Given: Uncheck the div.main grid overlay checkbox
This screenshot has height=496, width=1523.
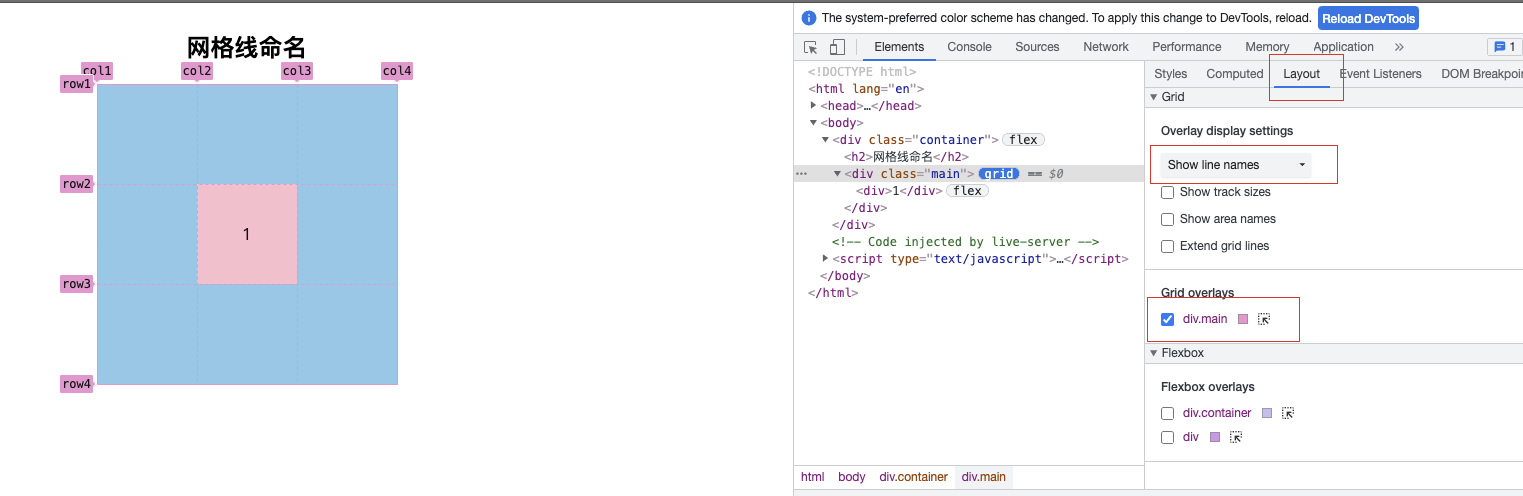Looking at the screenshot, I should pyautogui.click(x=1167, y=319).
